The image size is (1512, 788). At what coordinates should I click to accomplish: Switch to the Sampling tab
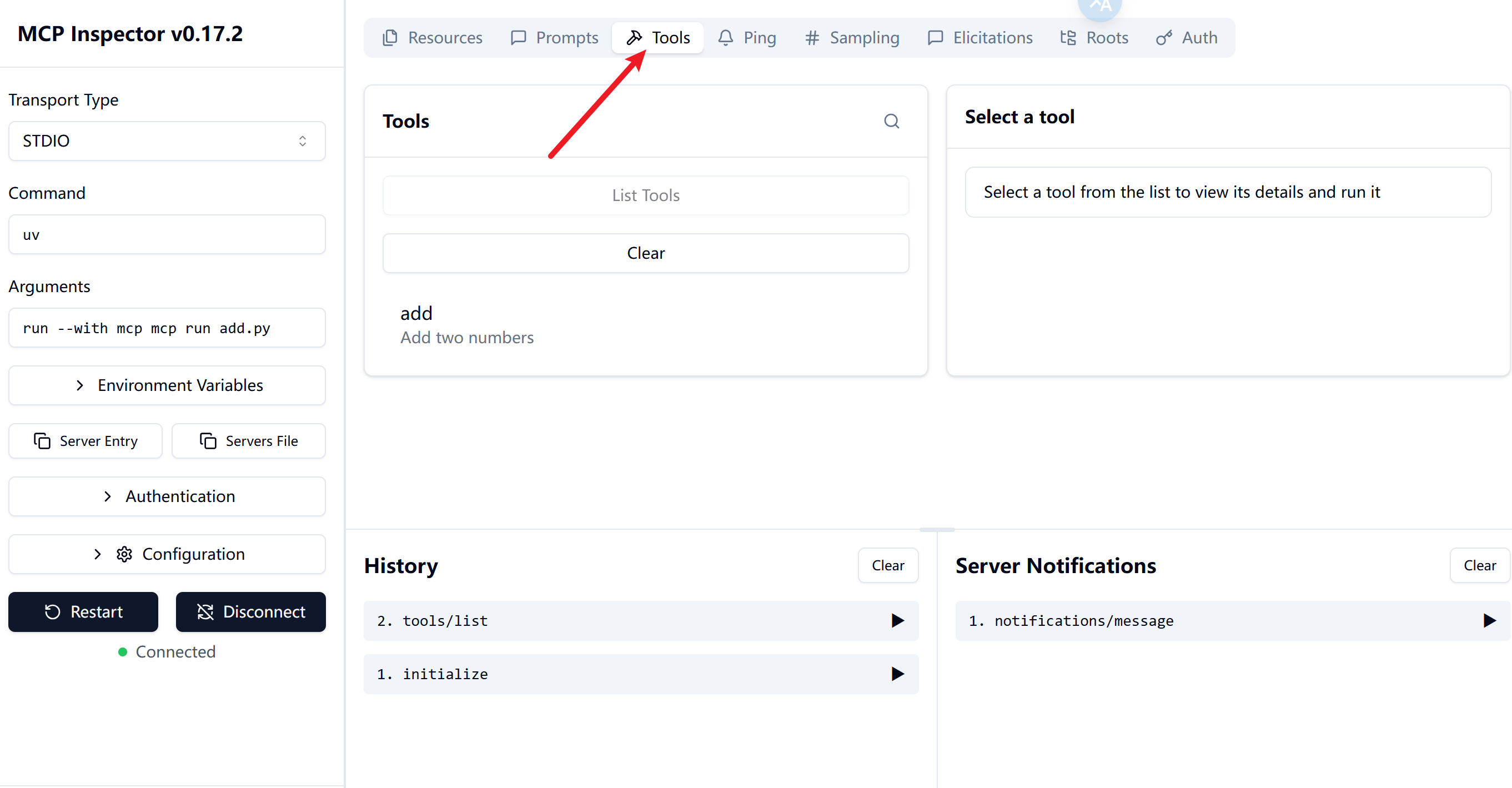(x=852, y=38)
